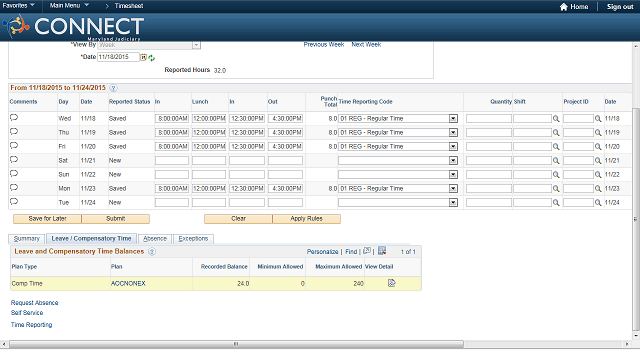Go to Previous Week
Screen dimensions: 640x360
coord(324,44)
